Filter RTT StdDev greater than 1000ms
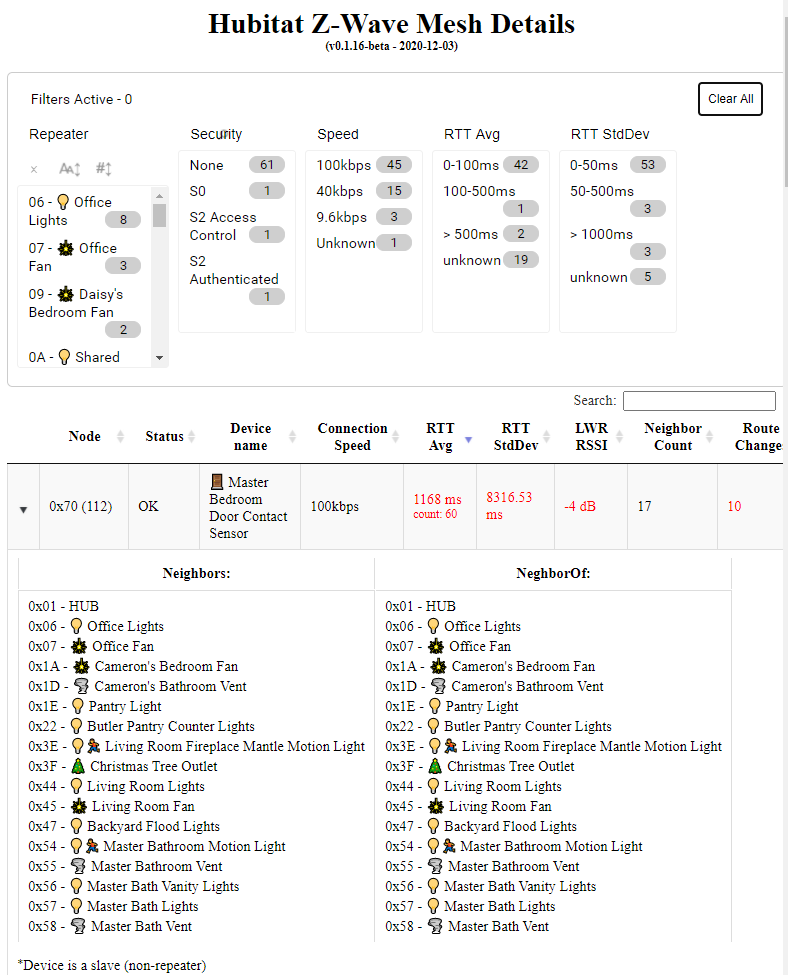 (617, 243)
